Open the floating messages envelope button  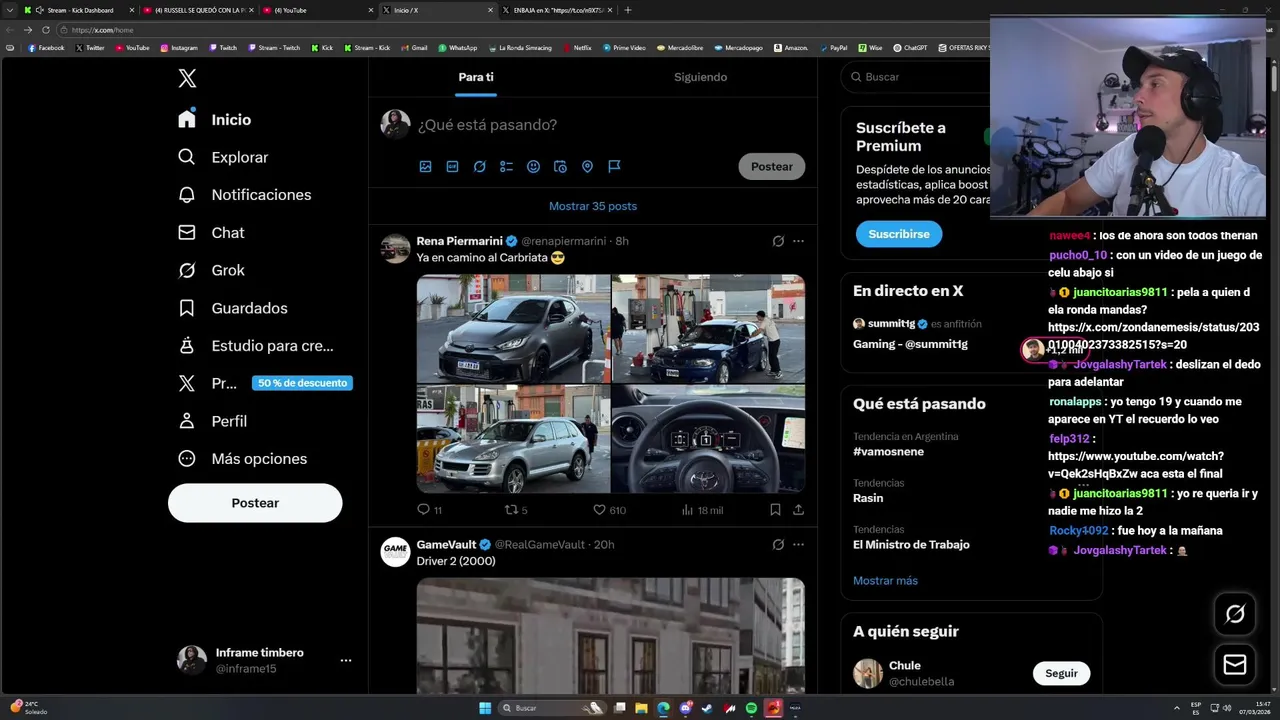pyautogui.click(x=1235, y=664)
